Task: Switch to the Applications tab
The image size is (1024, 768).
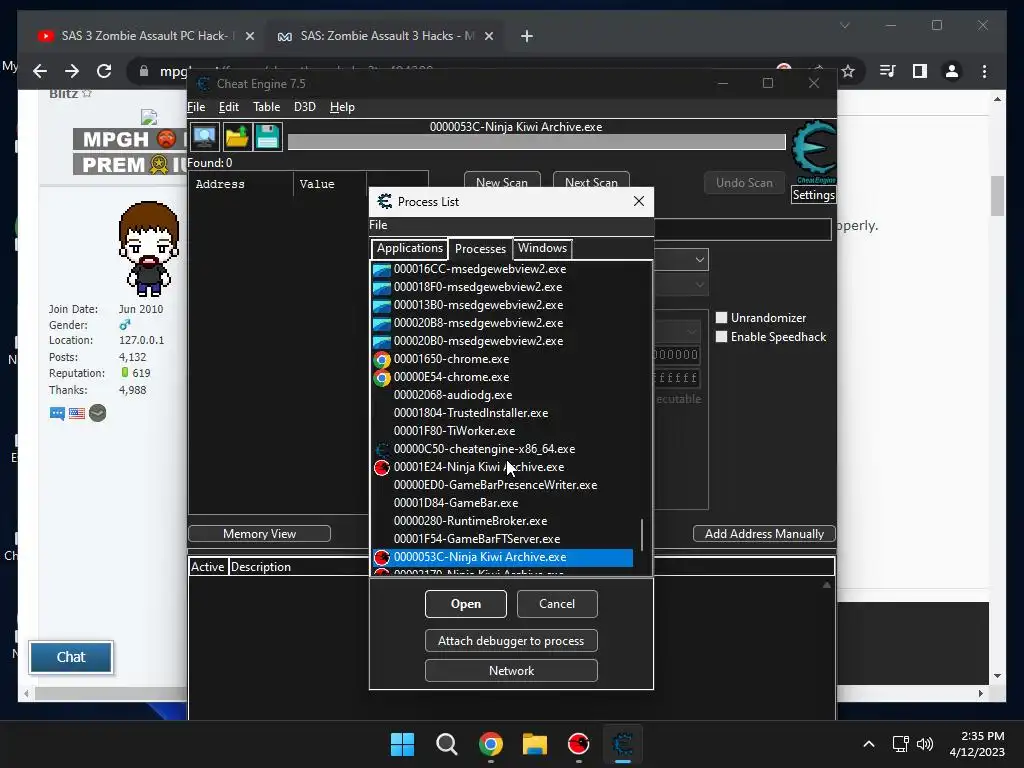Action: tap(409, 248)
